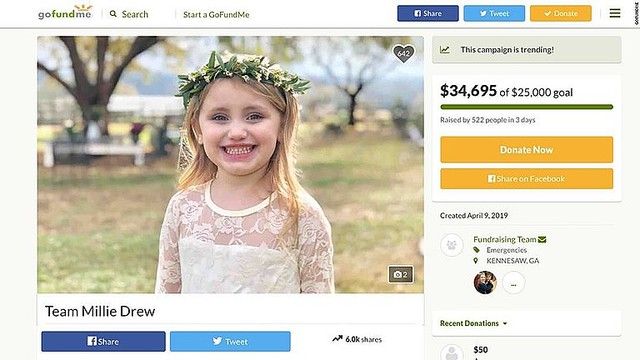Select Search in the top navigation
The image size is (640, 360).
click(x=135, y=14)
